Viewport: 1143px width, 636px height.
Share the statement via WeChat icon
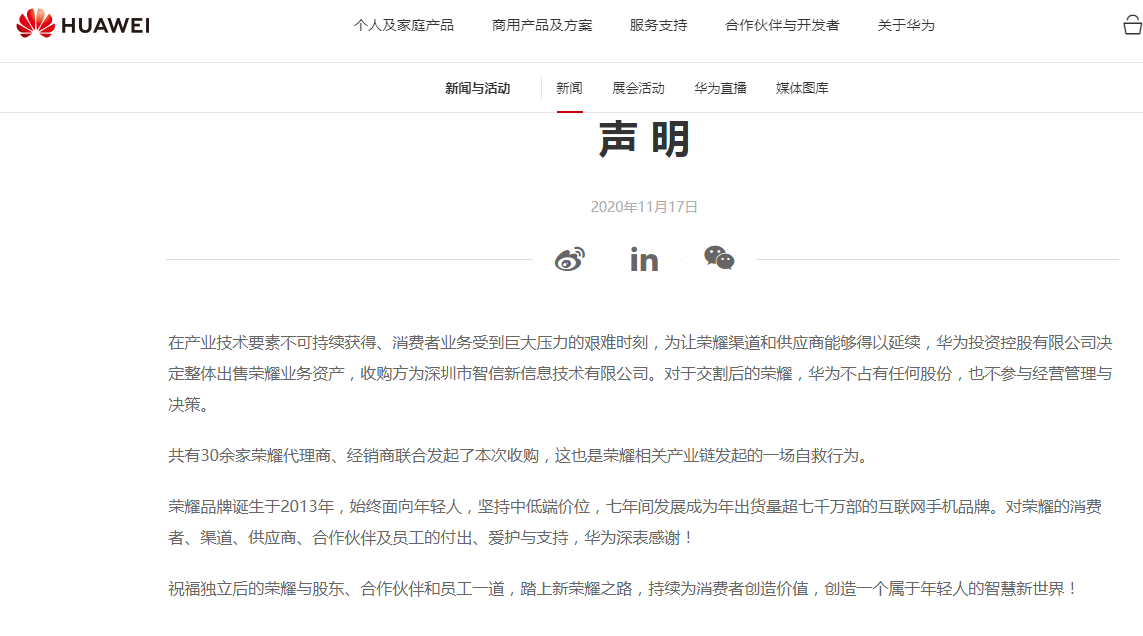click(x=719, y=258)
